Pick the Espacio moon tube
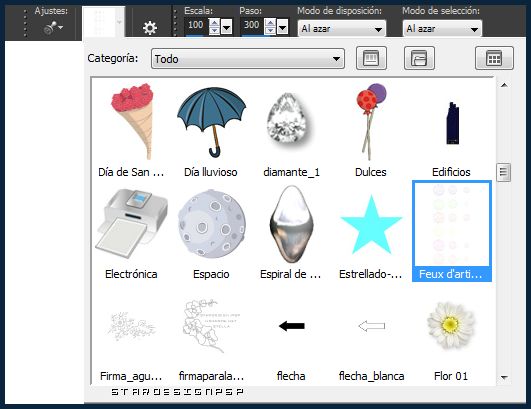This screenshot has width=531, height=409. [x=211, y=233]
